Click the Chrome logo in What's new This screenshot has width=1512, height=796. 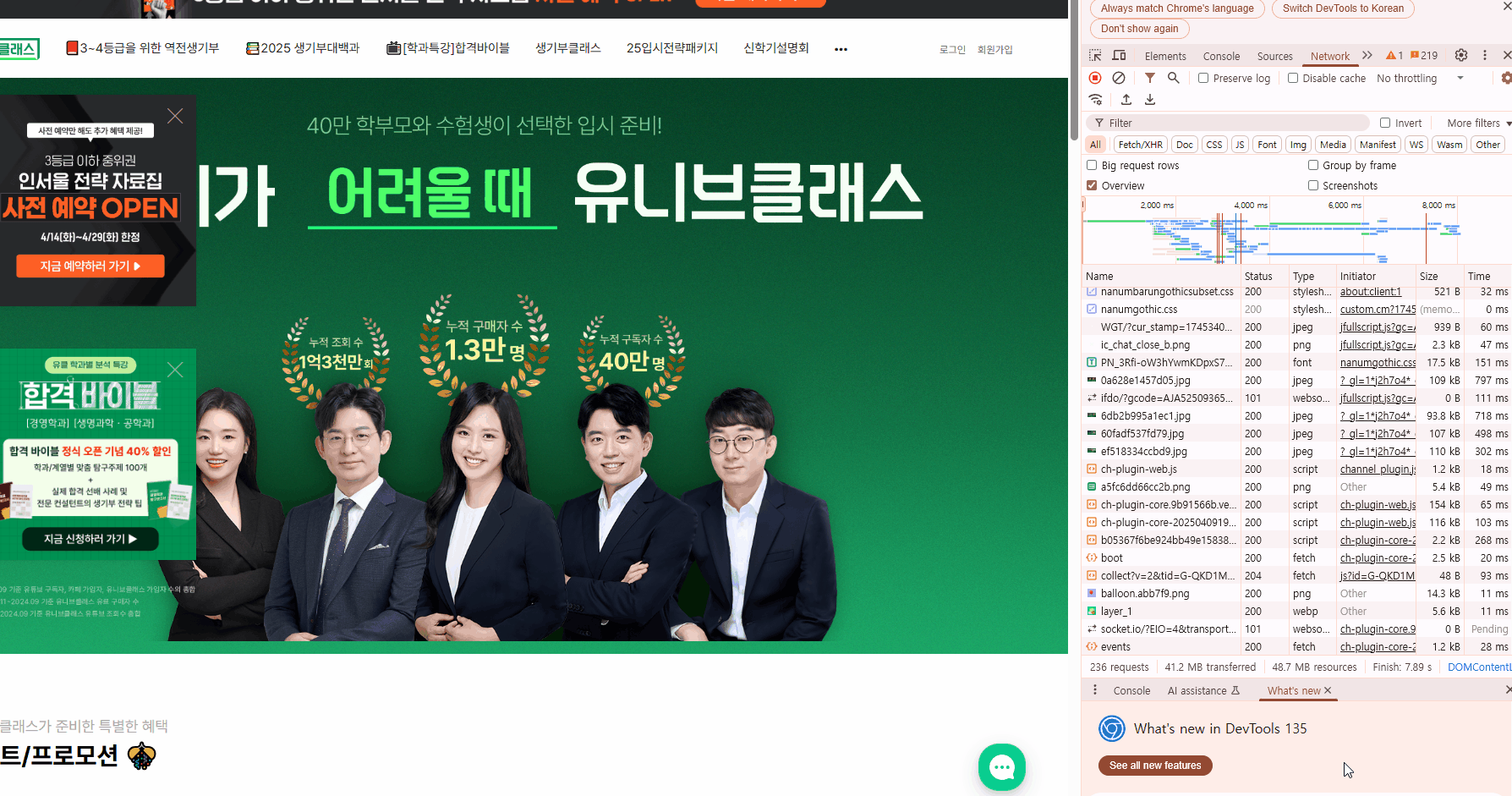click(x=1112, y=728)
